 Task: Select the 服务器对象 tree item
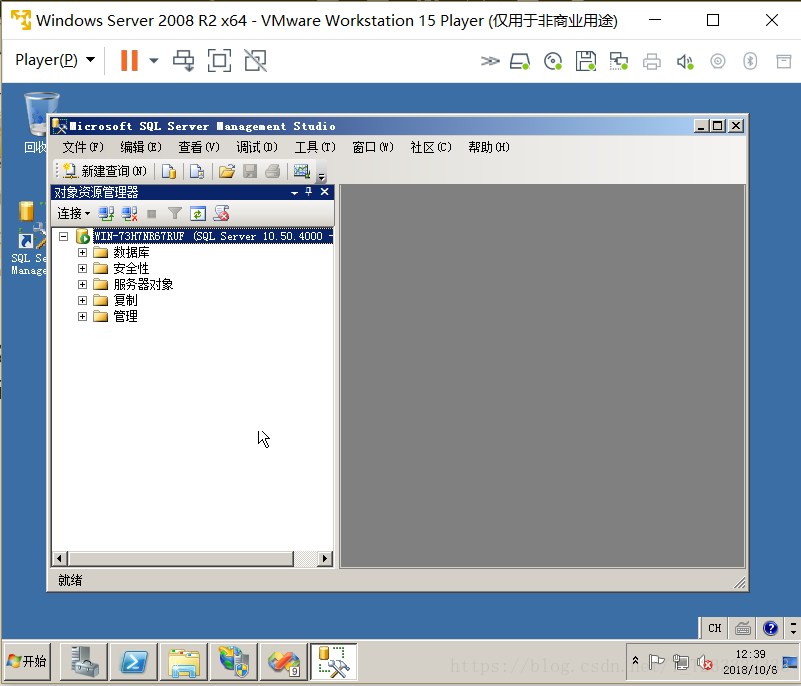pyautogui.click(x=143, y=284)
